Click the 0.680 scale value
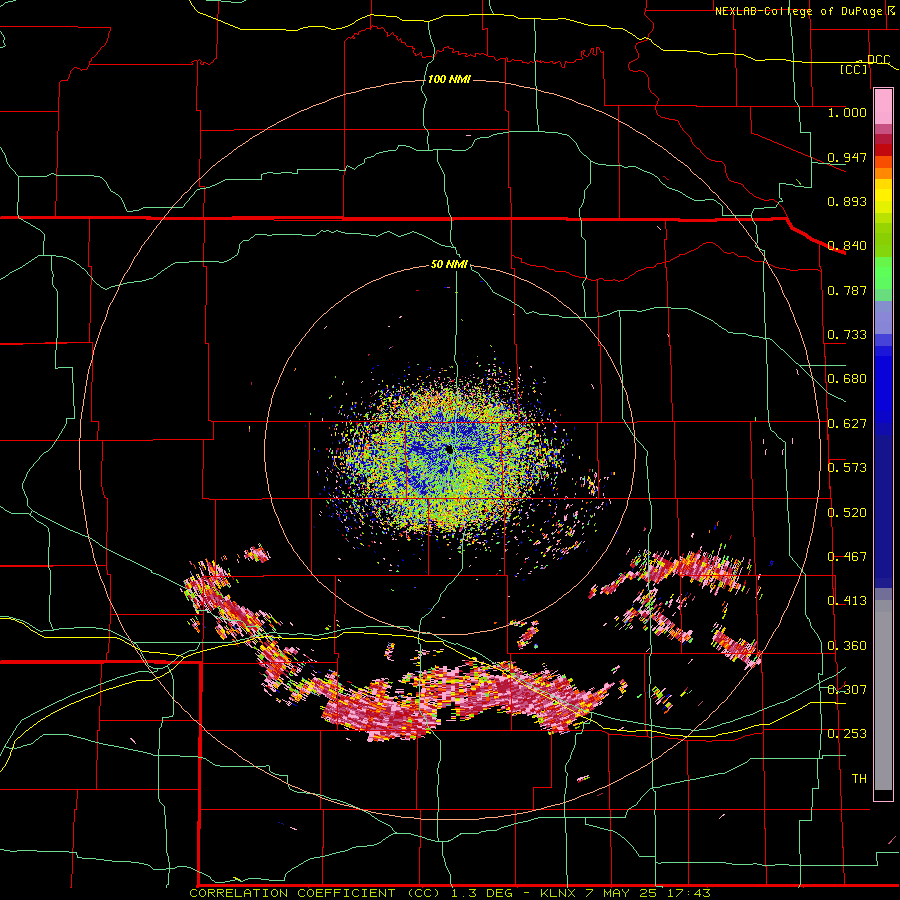Viewport: 900px width, 900px height. 847,379
